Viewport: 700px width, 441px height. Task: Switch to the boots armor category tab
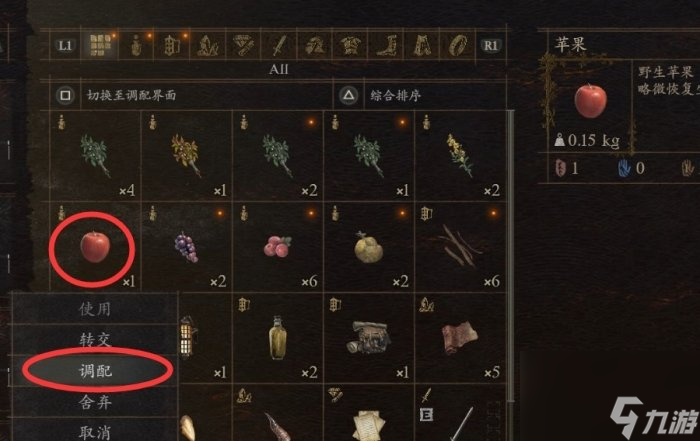(386, 45)
